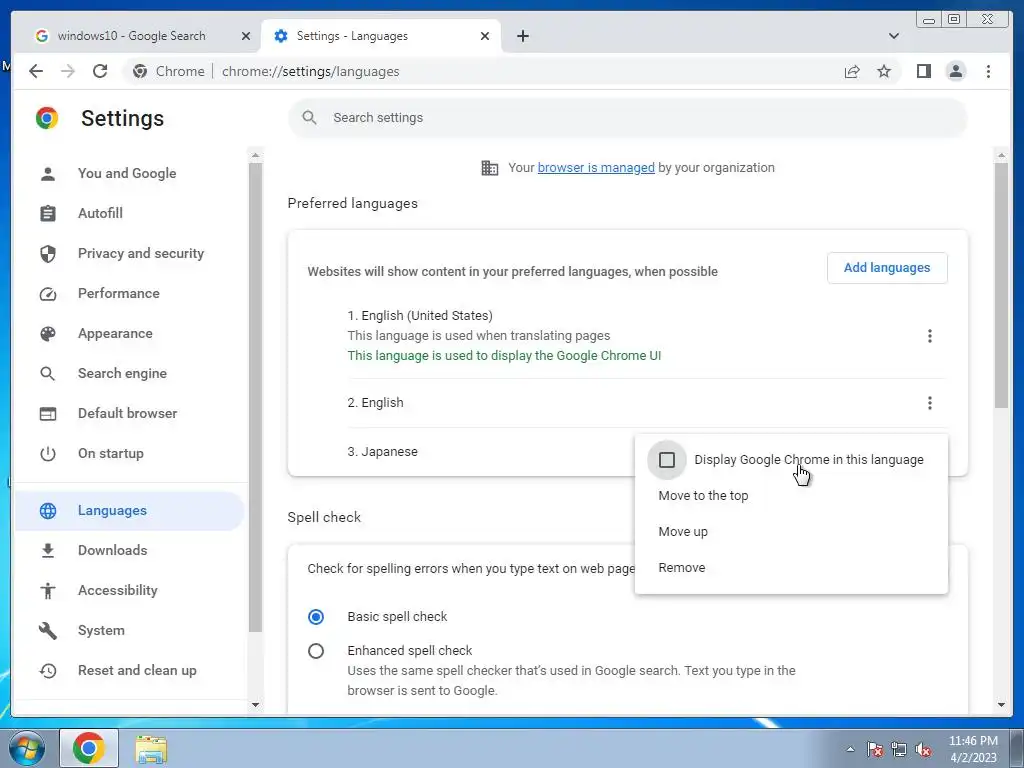Click the managed organization building icon
Viewport: 1024px width, 768px height.
pos(489,168)
